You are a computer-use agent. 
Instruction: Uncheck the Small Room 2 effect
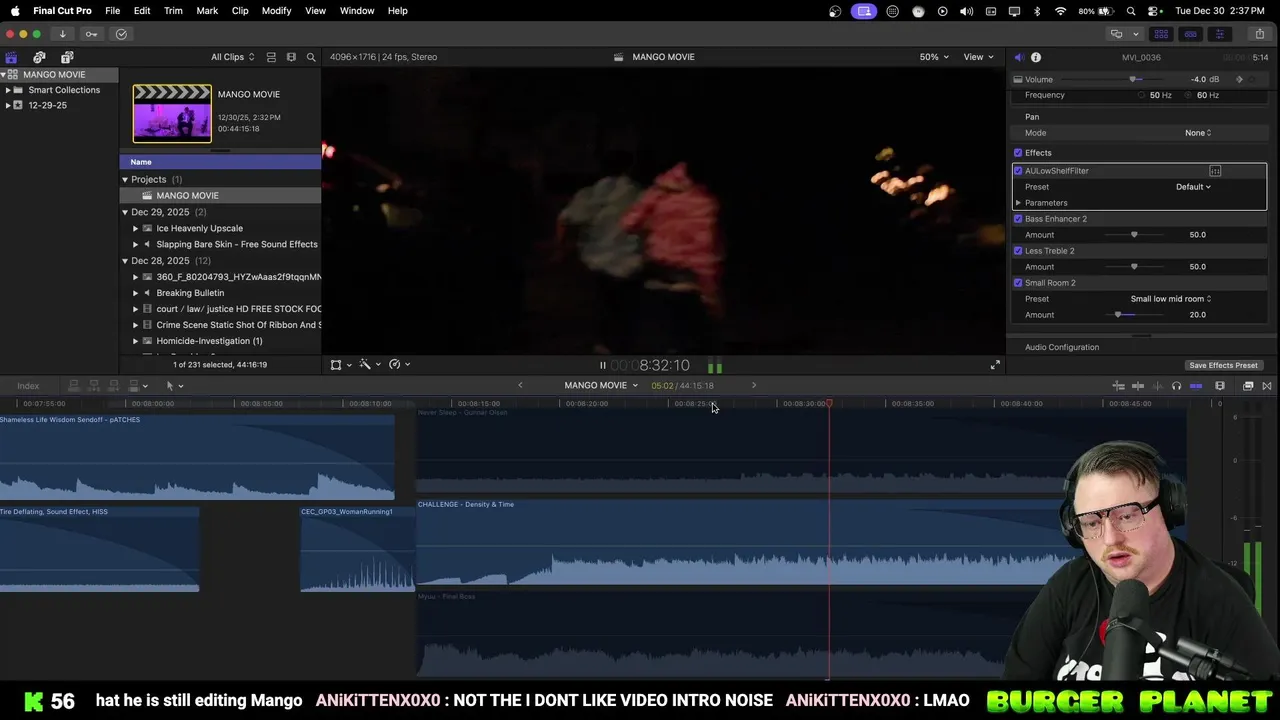pyautogui.click(x=1018, y=283)
